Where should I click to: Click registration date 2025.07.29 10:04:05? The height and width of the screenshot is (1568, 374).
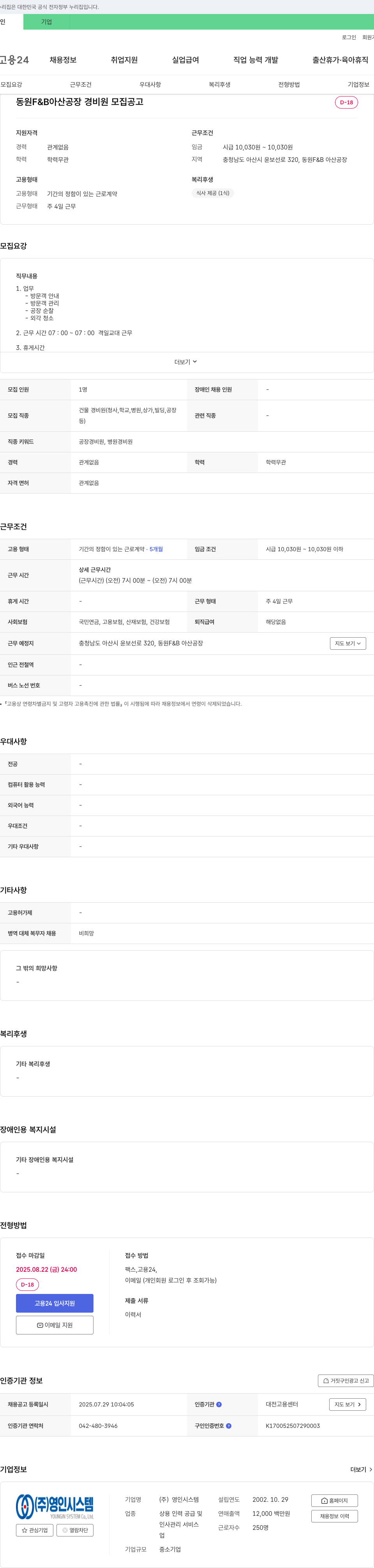106,1404
